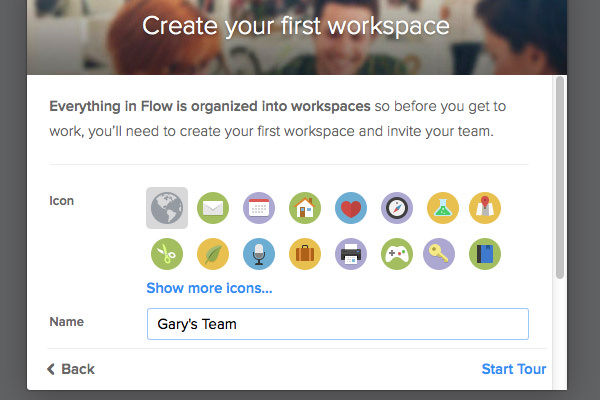
Task: Choose the red heart icon
Action: coord(351,208)
